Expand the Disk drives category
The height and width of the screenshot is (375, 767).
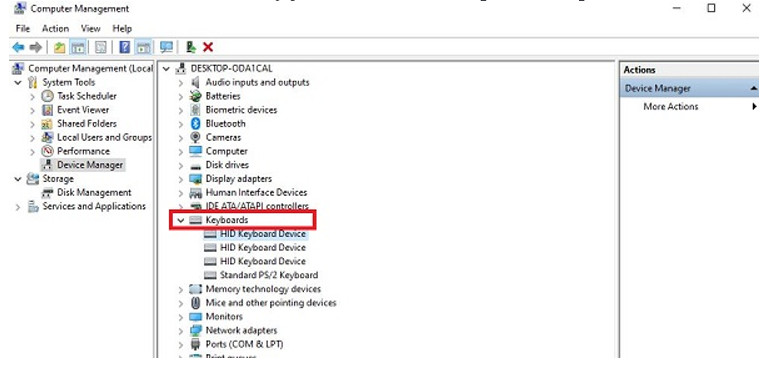181,166
